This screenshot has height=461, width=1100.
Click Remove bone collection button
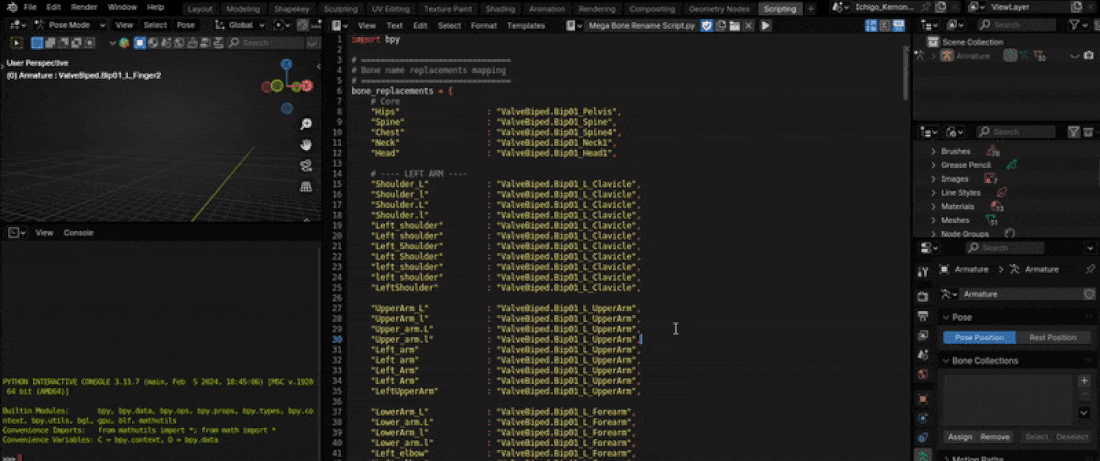click(x=994, y=436)
